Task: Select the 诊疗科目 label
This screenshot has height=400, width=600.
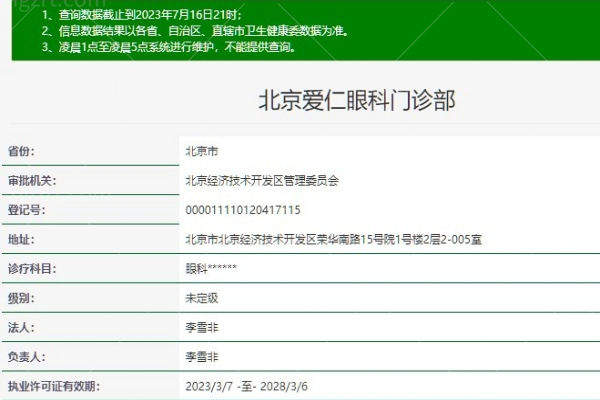Action: [32, 269]
